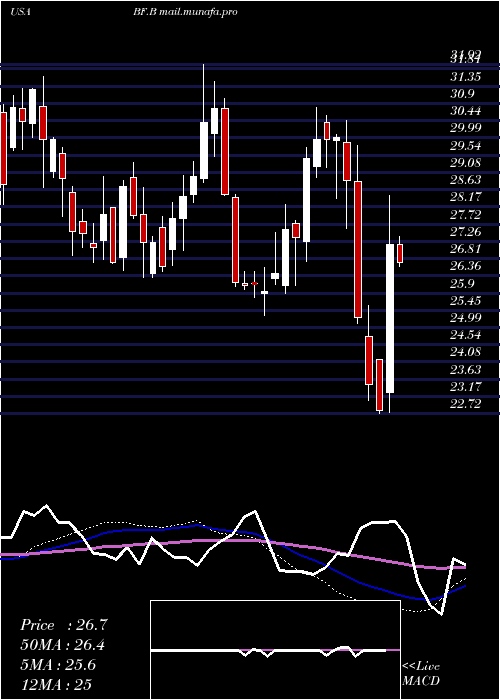Click the 12MA : 25 readout
Screen dimensions: 500x700
(56, 684)
